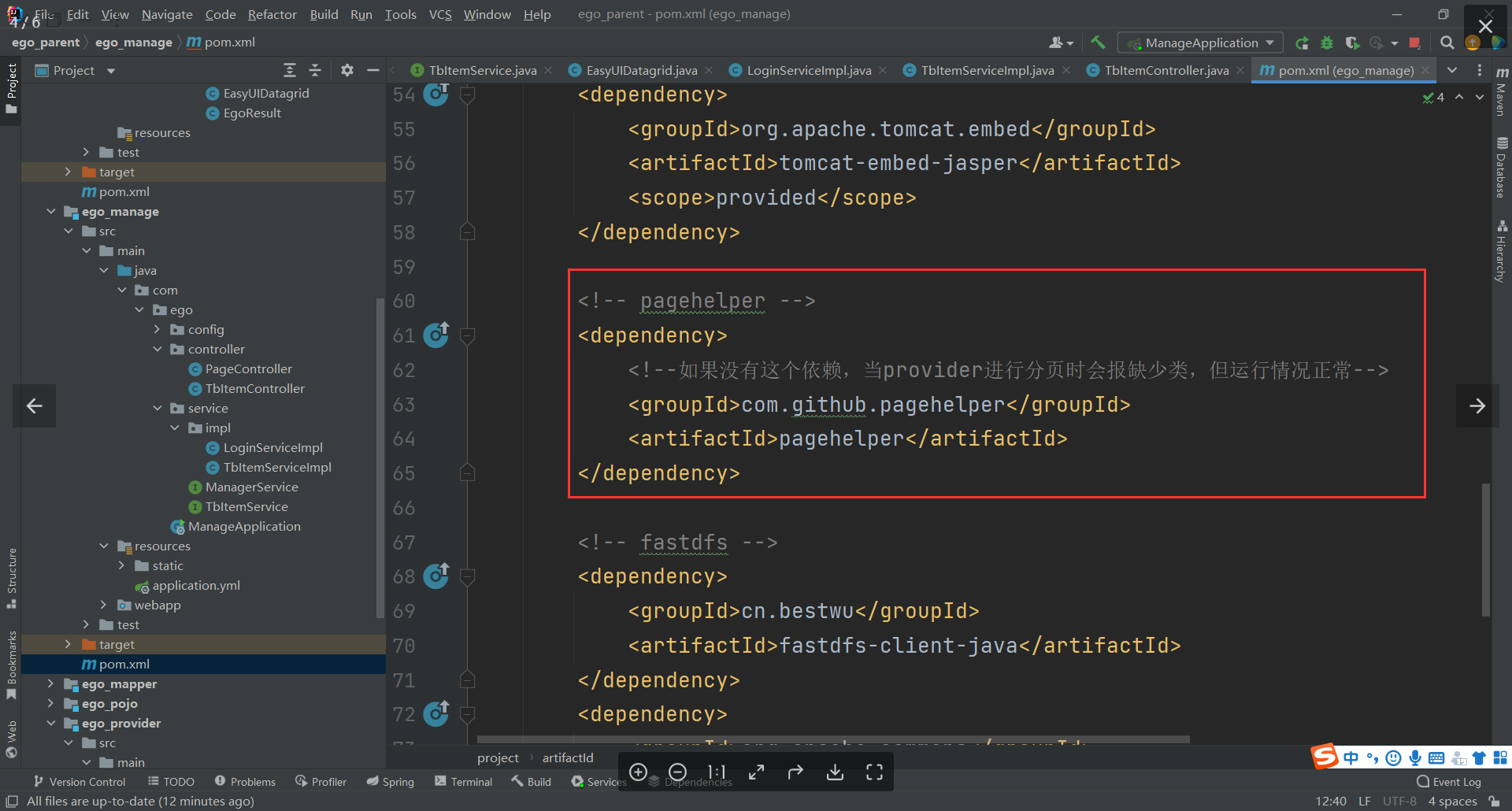Toggle the Hierarchy tool window

click(x=1502, y=250)
